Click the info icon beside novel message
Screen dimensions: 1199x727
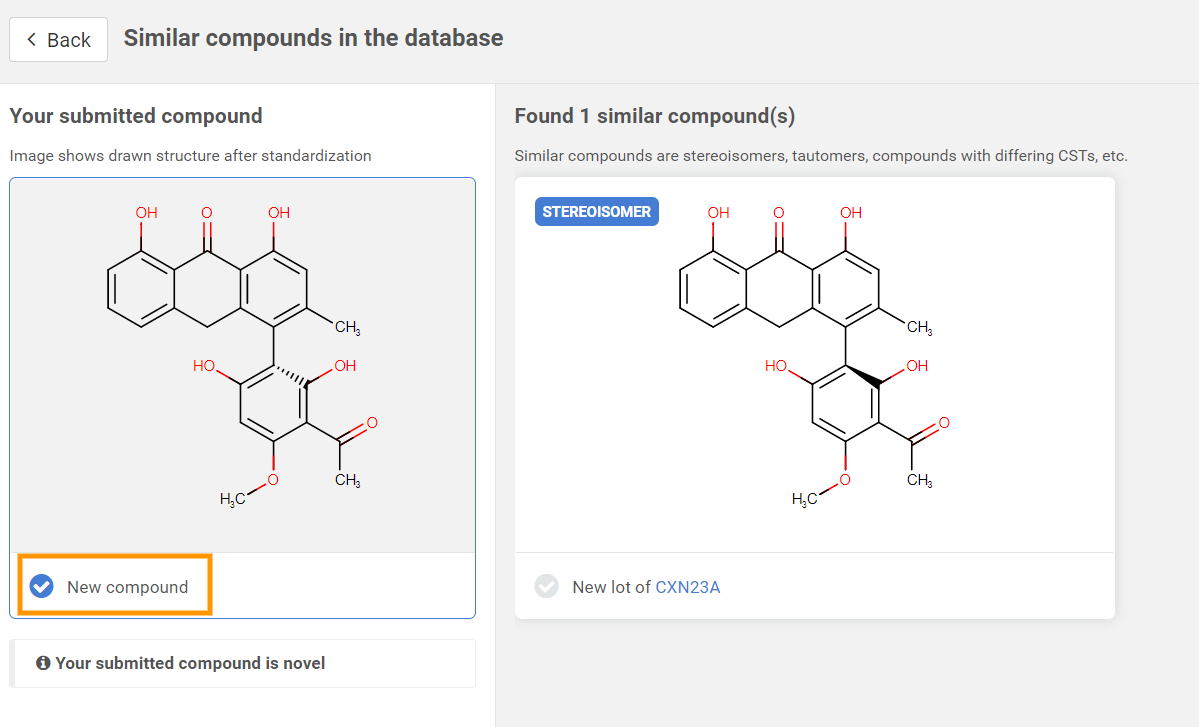click(43, 663)
